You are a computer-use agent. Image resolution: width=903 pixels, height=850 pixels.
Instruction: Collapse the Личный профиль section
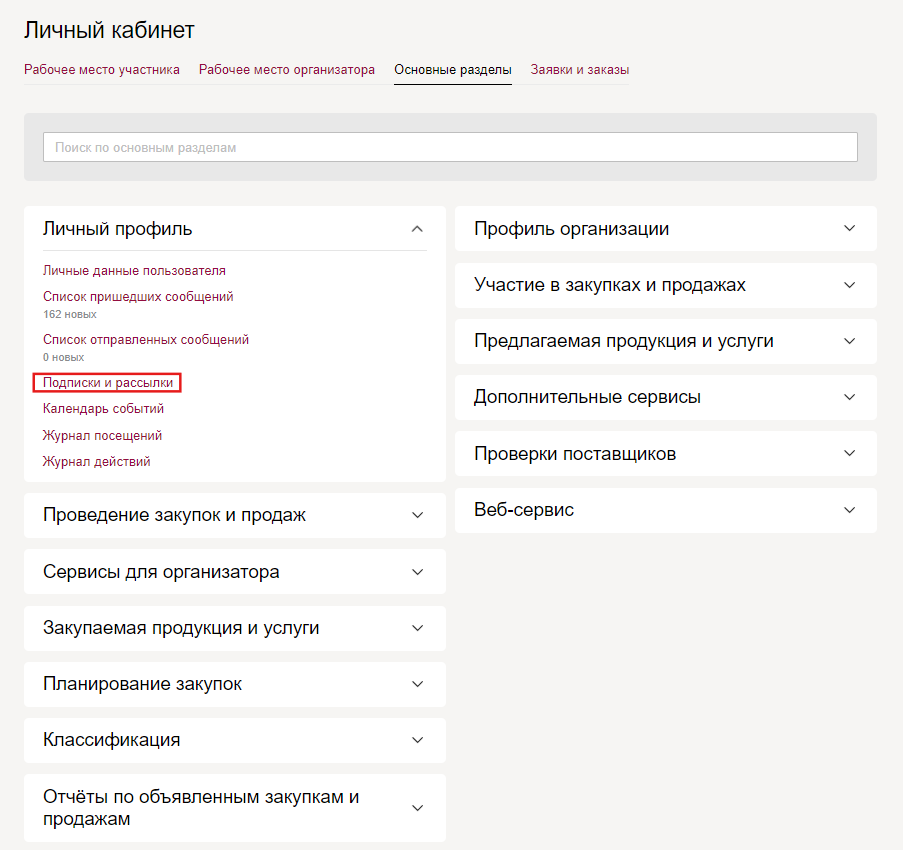pyautogui.click(x=417, y=229)
